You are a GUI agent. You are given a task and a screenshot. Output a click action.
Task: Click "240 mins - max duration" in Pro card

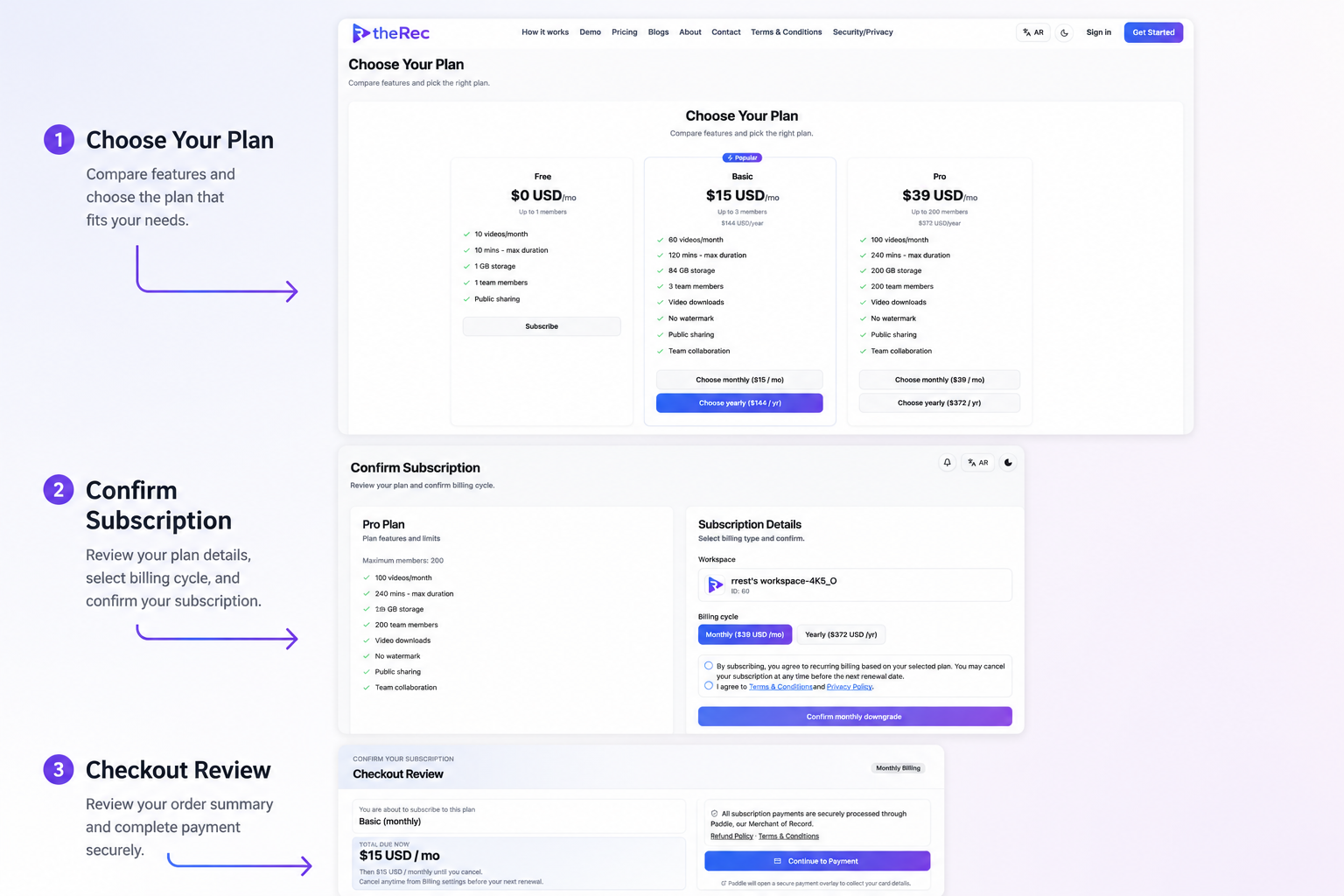910,255
